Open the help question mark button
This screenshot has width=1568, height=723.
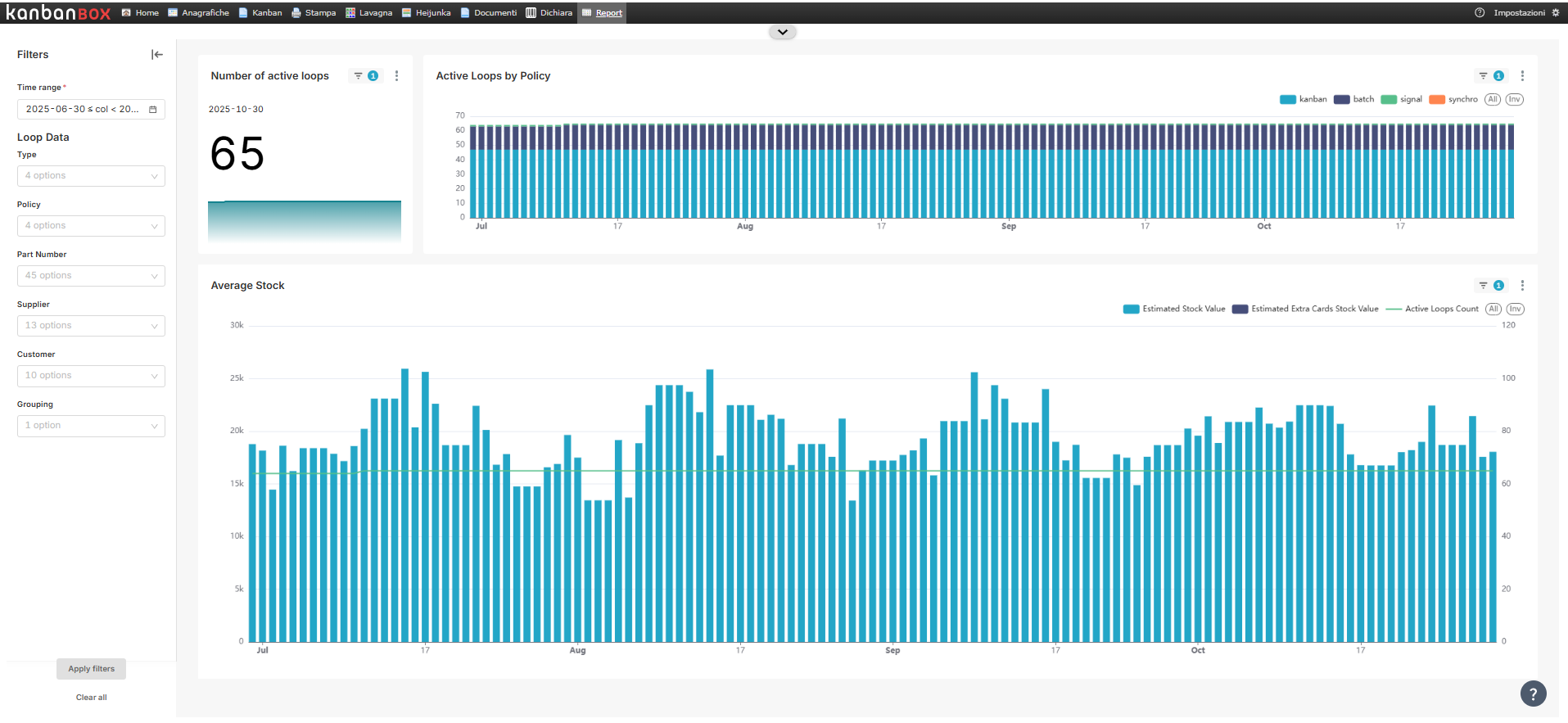coord(1533,694)
